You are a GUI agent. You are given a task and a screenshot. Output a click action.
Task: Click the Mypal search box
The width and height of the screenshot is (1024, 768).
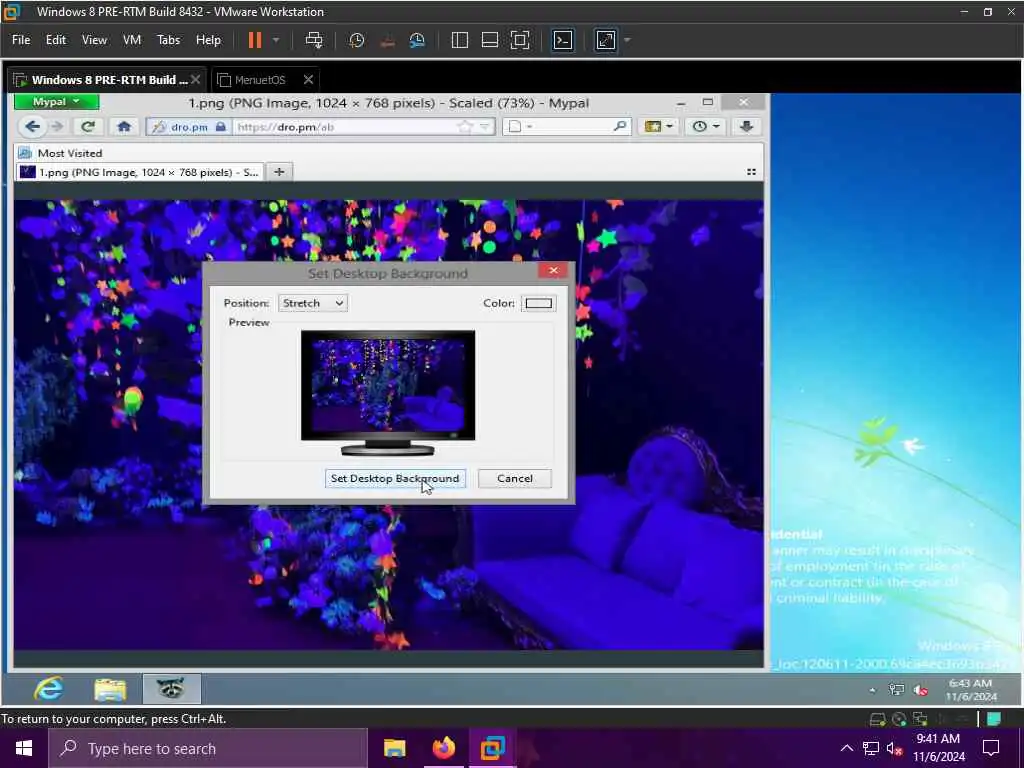(x=566, y=127)
